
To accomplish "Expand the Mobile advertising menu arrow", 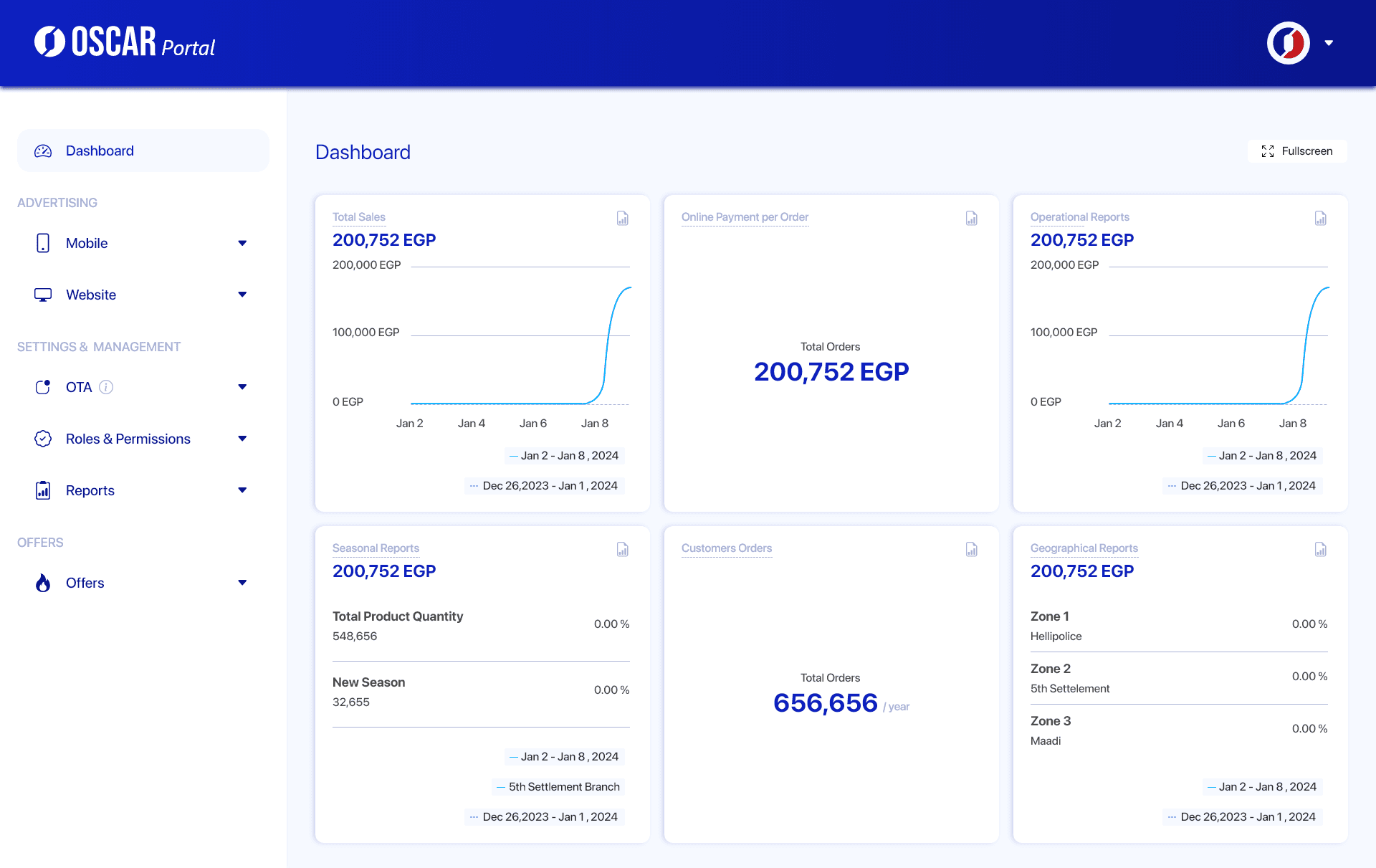I will pyautogui.click(x=242, y=243).
